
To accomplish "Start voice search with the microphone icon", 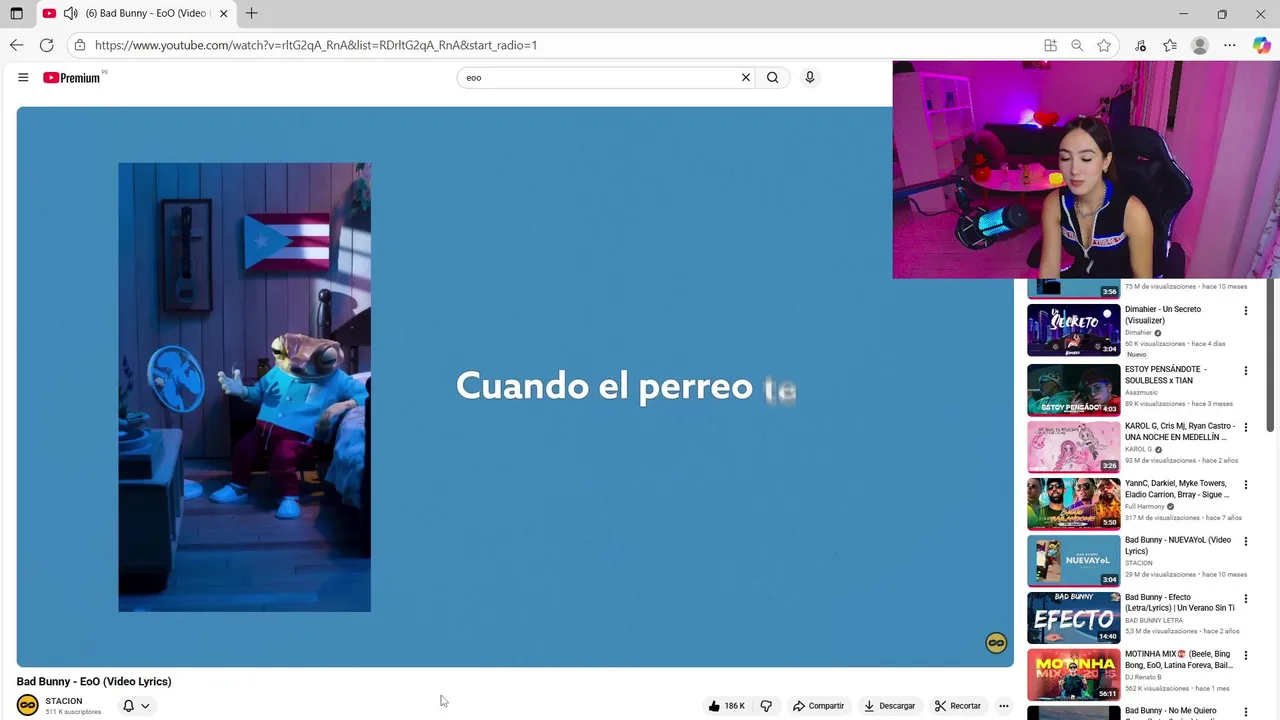I will tap(810, 77).
